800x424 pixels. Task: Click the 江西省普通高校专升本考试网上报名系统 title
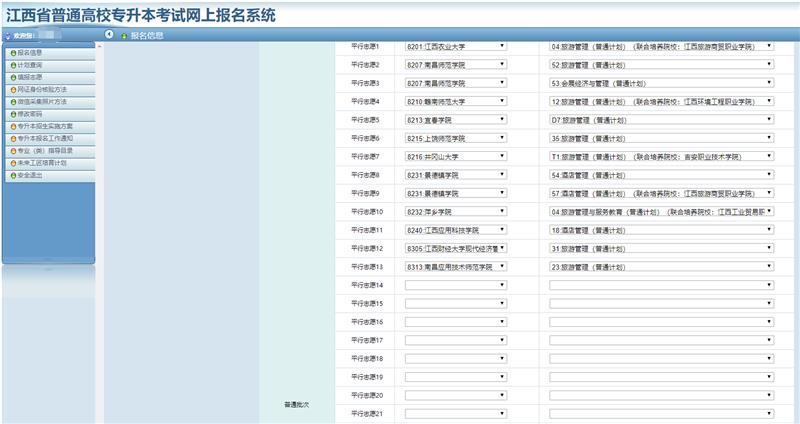click(x=141, y=15)
